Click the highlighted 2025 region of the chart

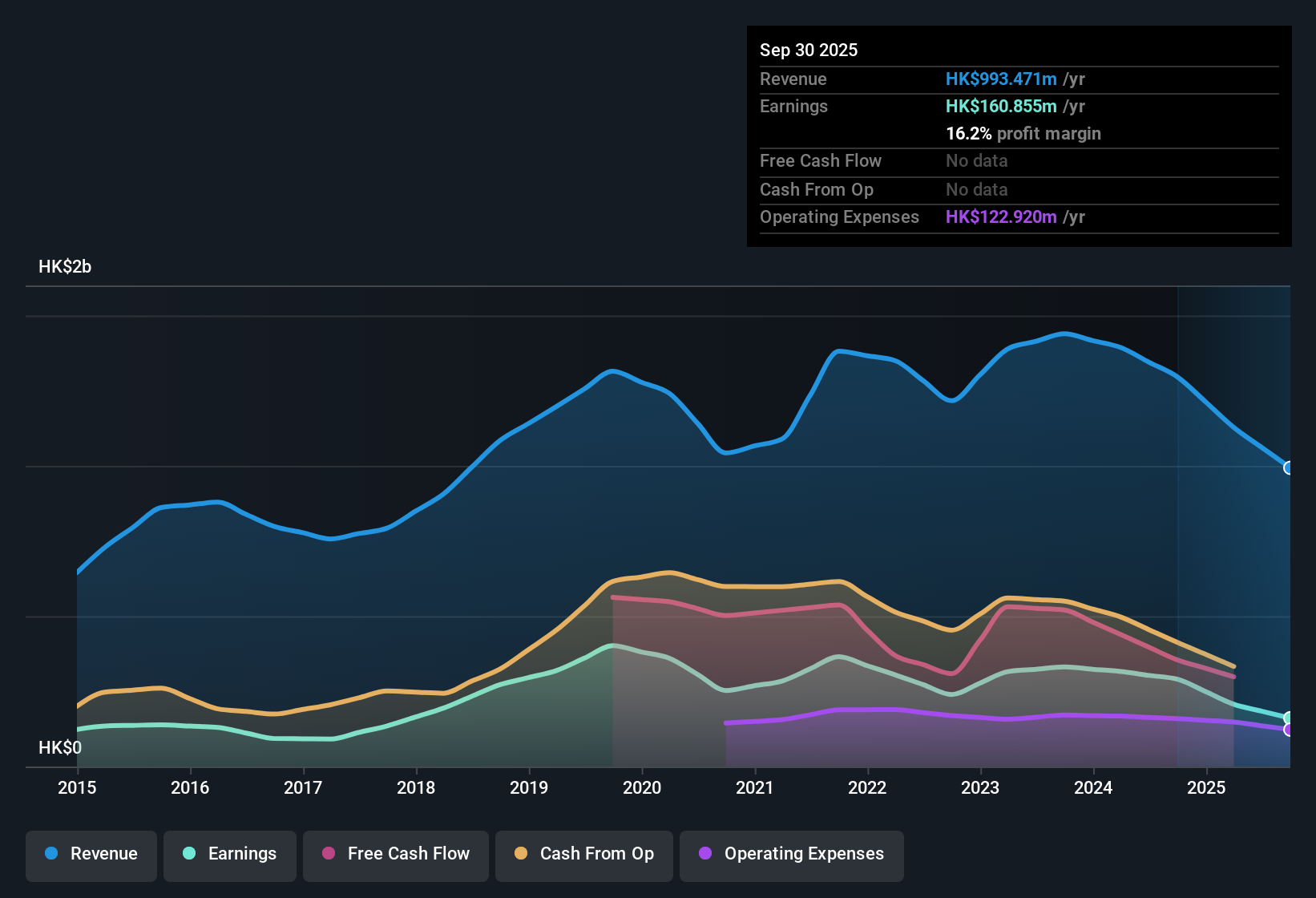(x=1234, y=521)
